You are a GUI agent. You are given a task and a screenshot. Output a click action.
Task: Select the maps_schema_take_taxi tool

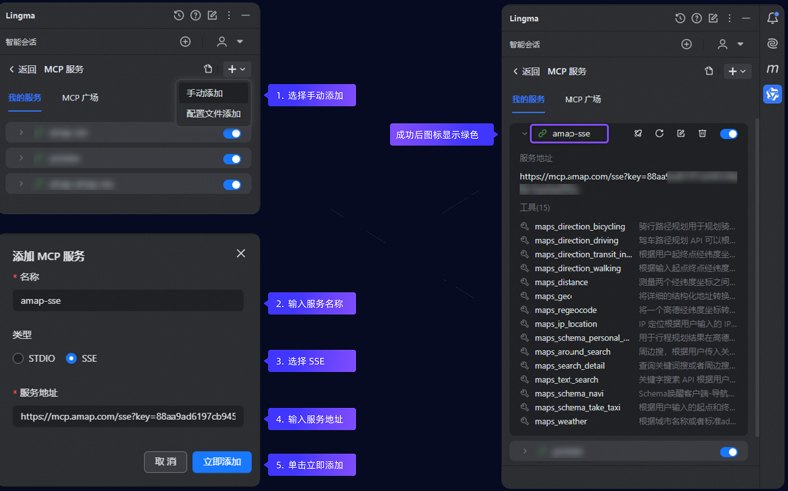(577, 408)
